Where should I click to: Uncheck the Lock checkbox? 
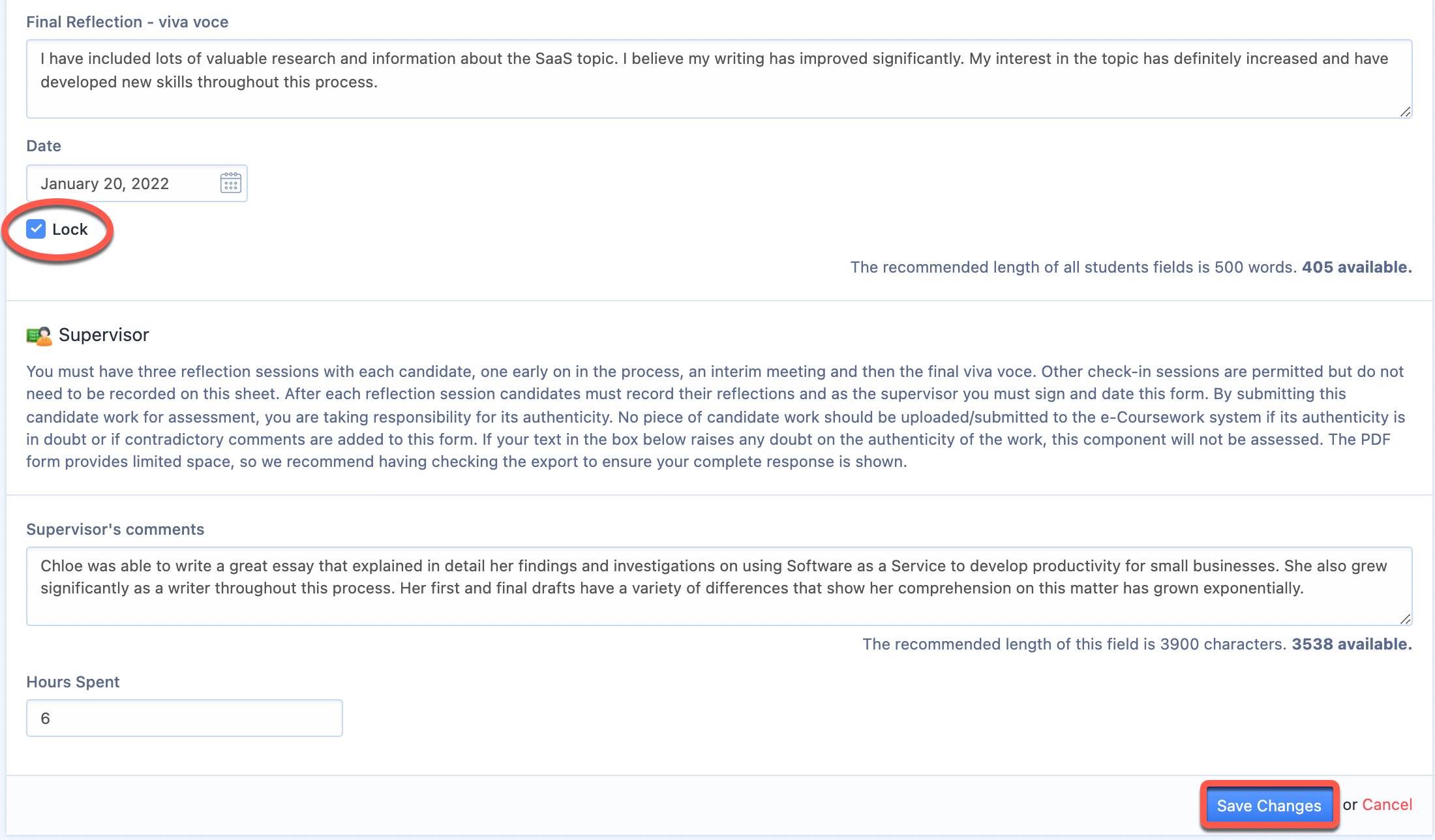[x=36, y=229]
